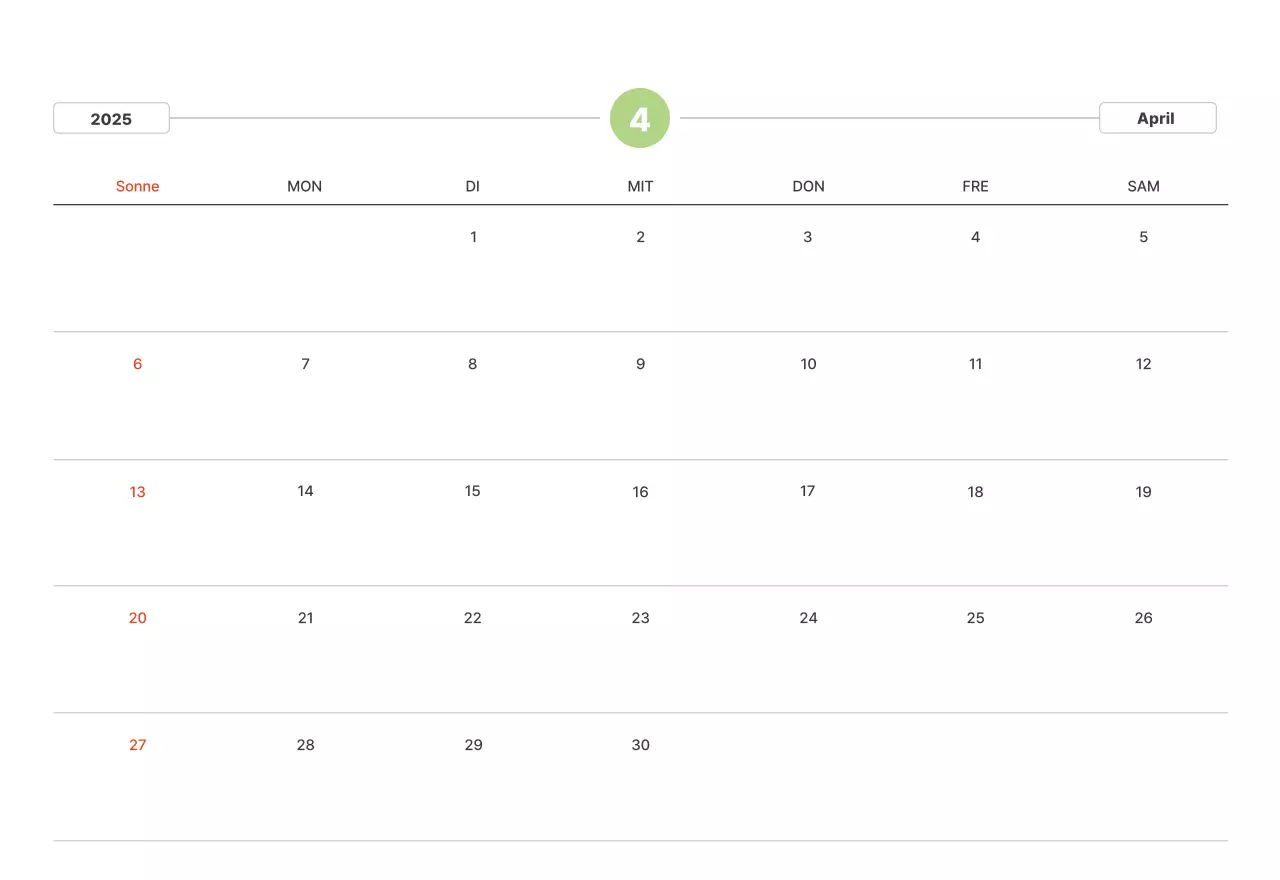Click the 2025 year box
The width and height of the screenshot is (1280, 880).
pos(111,118)
